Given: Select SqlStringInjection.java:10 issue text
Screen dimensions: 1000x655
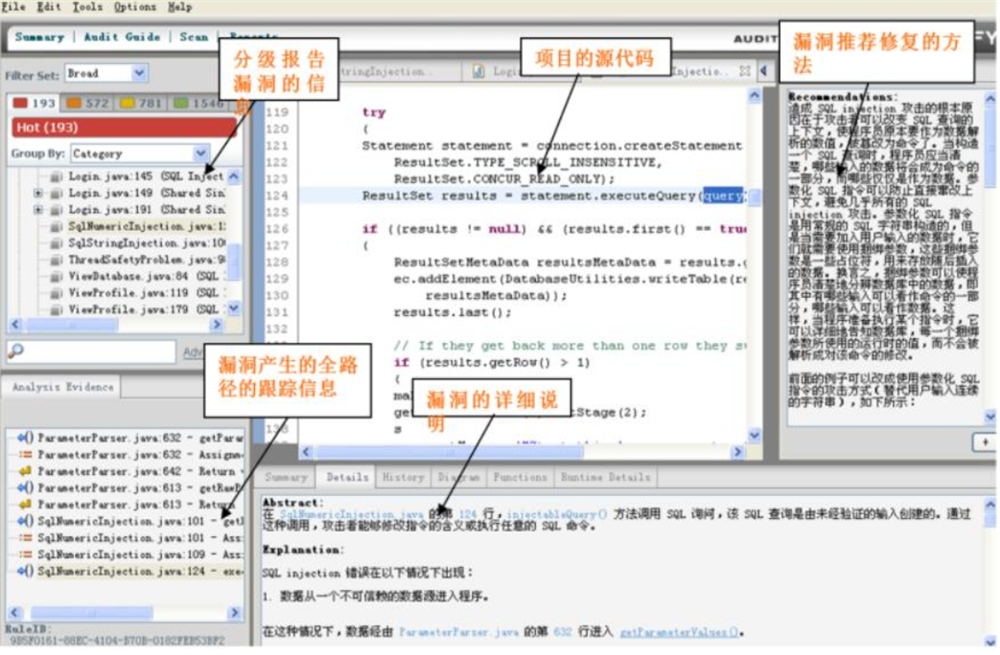Looking at the screenshot, I should click(x=147, y=243).
